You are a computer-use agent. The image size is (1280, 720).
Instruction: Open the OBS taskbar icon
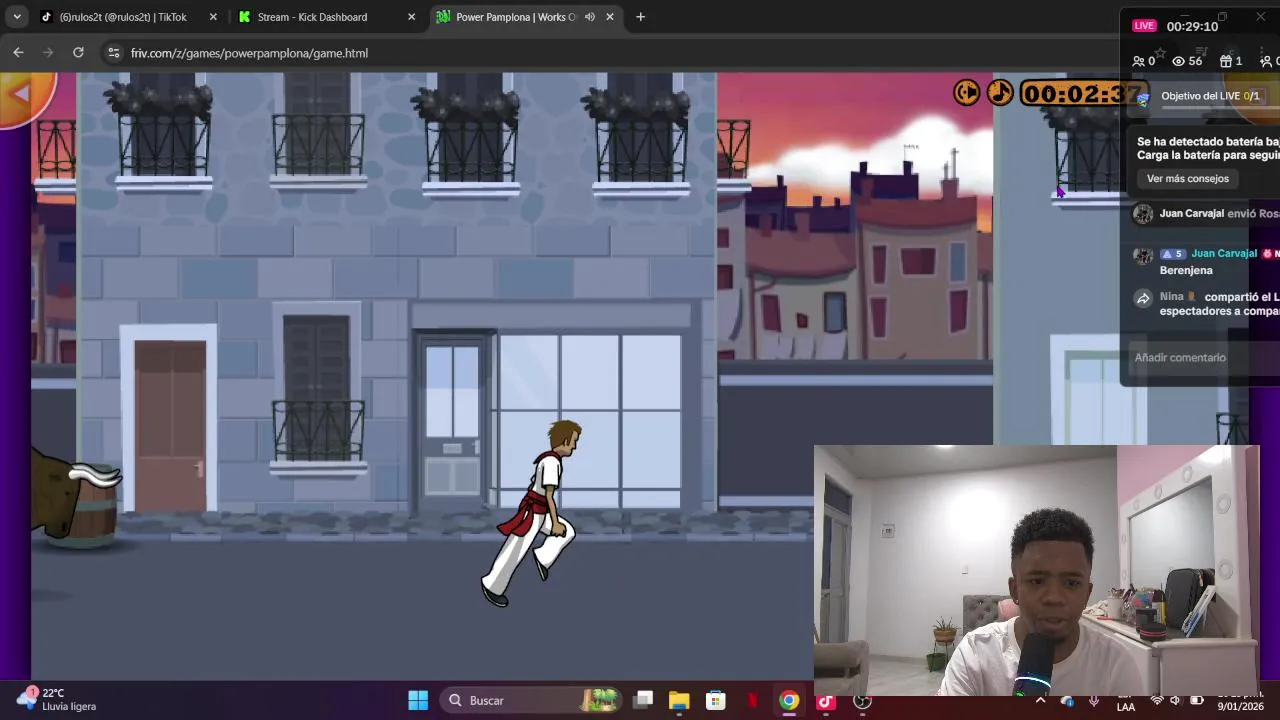coord(862,701)
